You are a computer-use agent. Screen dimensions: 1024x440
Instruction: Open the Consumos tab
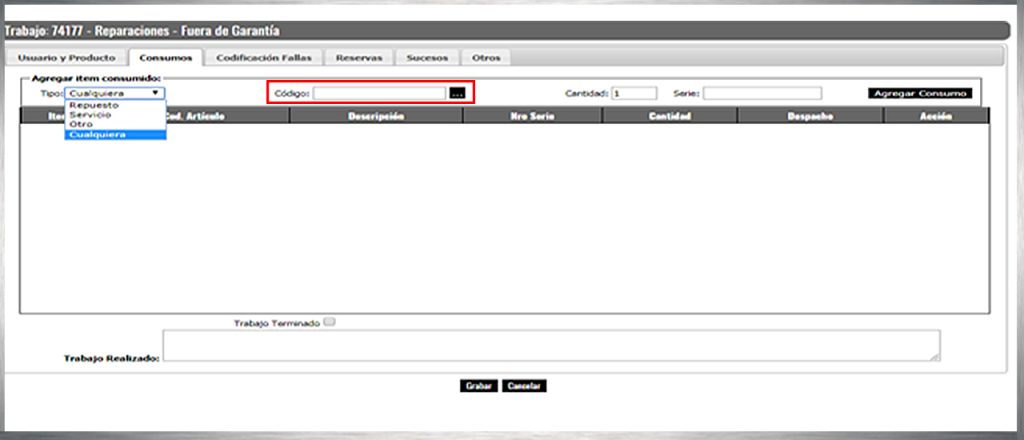166,58
